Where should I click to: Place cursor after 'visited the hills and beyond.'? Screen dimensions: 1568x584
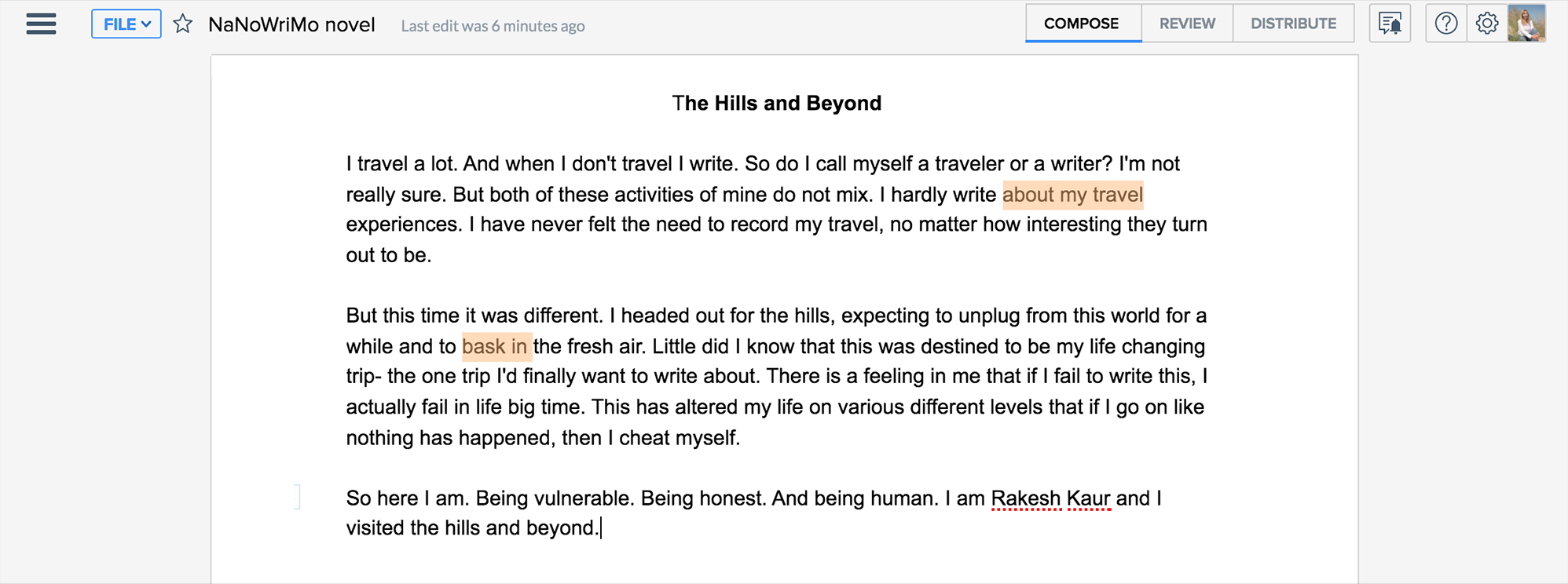pyautogui.click(x=600, y=528)
